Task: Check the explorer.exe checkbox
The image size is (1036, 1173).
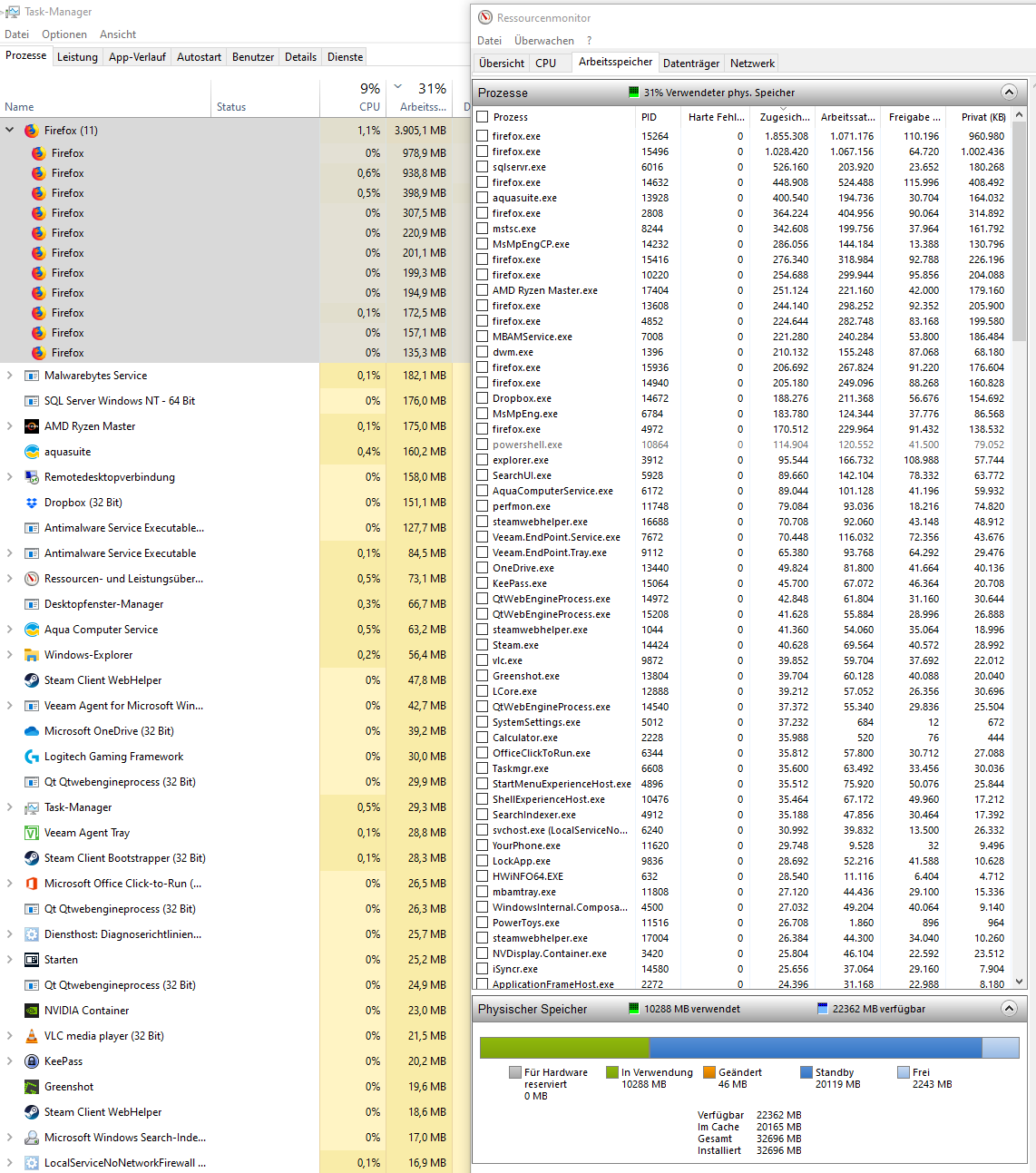Action: 483,460
